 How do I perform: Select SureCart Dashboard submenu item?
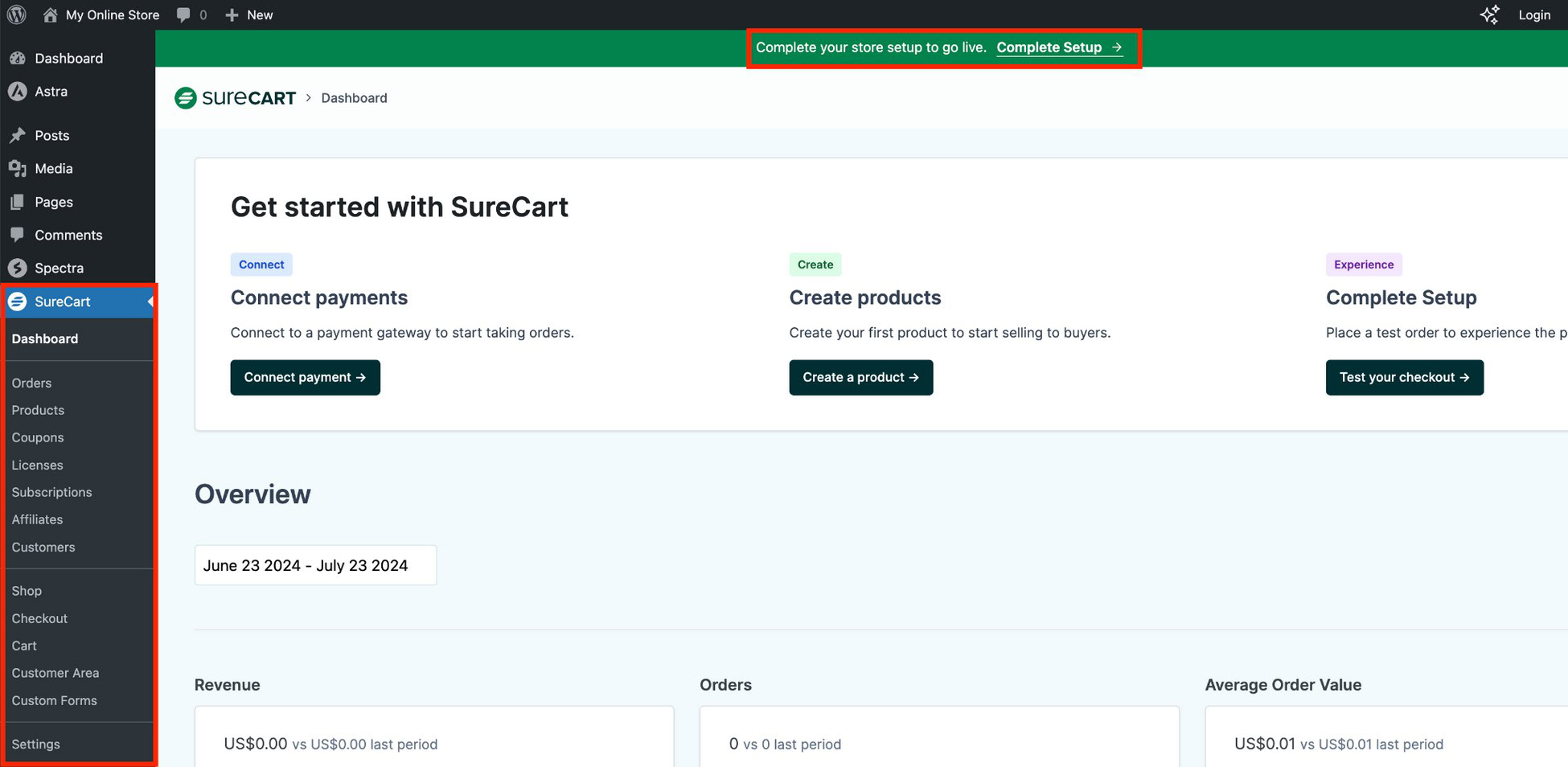tap(45, 338)
